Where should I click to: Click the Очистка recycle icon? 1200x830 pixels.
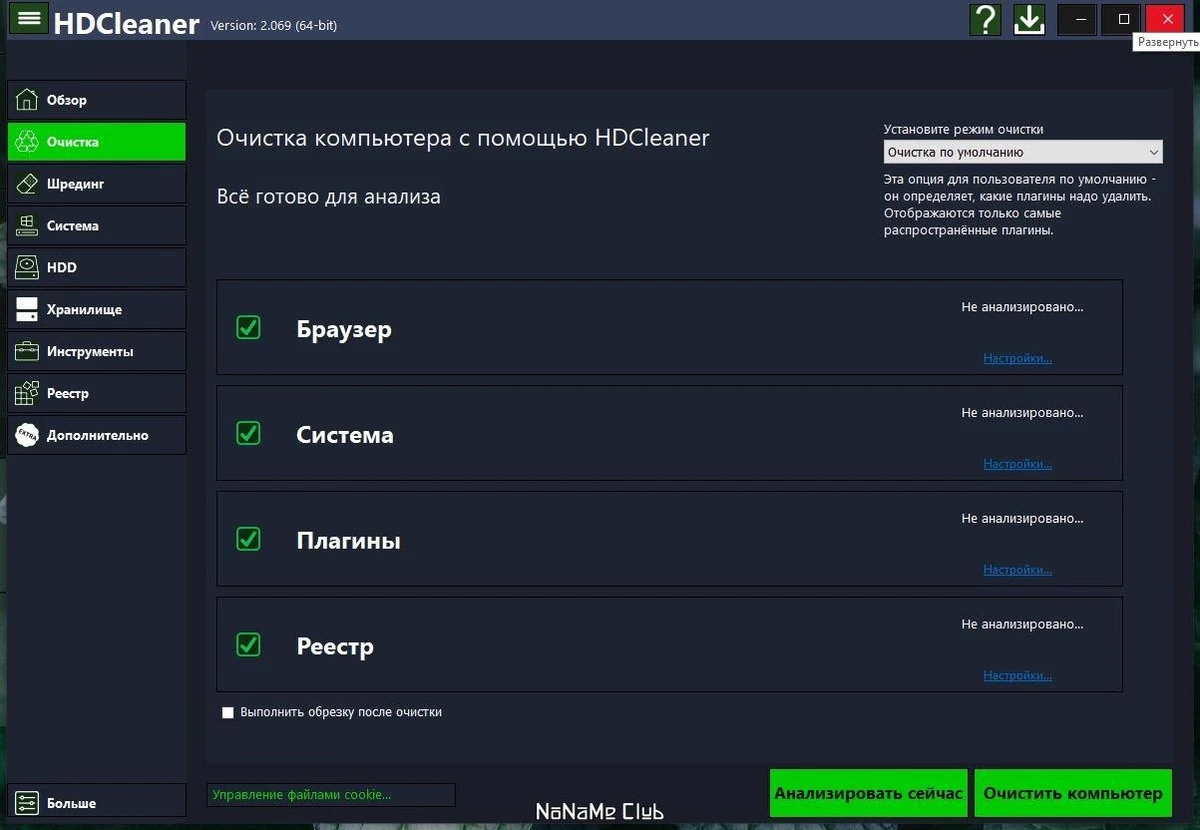point(27,142)
